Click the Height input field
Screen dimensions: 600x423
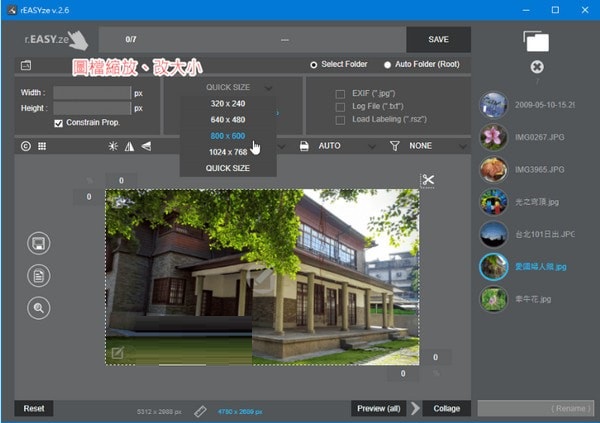pyautogui.click(x=92, y=108)
